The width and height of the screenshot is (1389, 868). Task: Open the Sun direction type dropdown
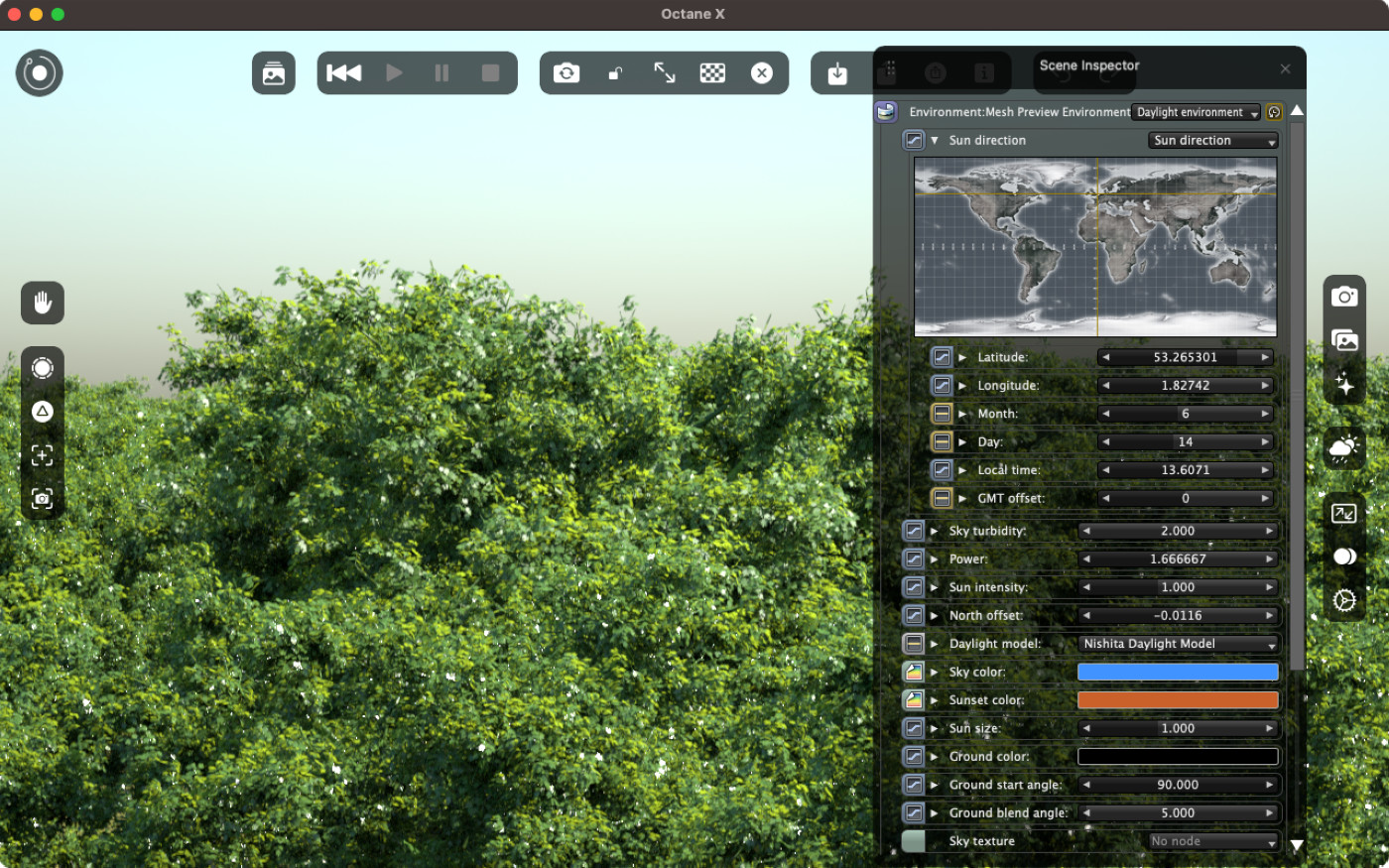point(1213,141)
